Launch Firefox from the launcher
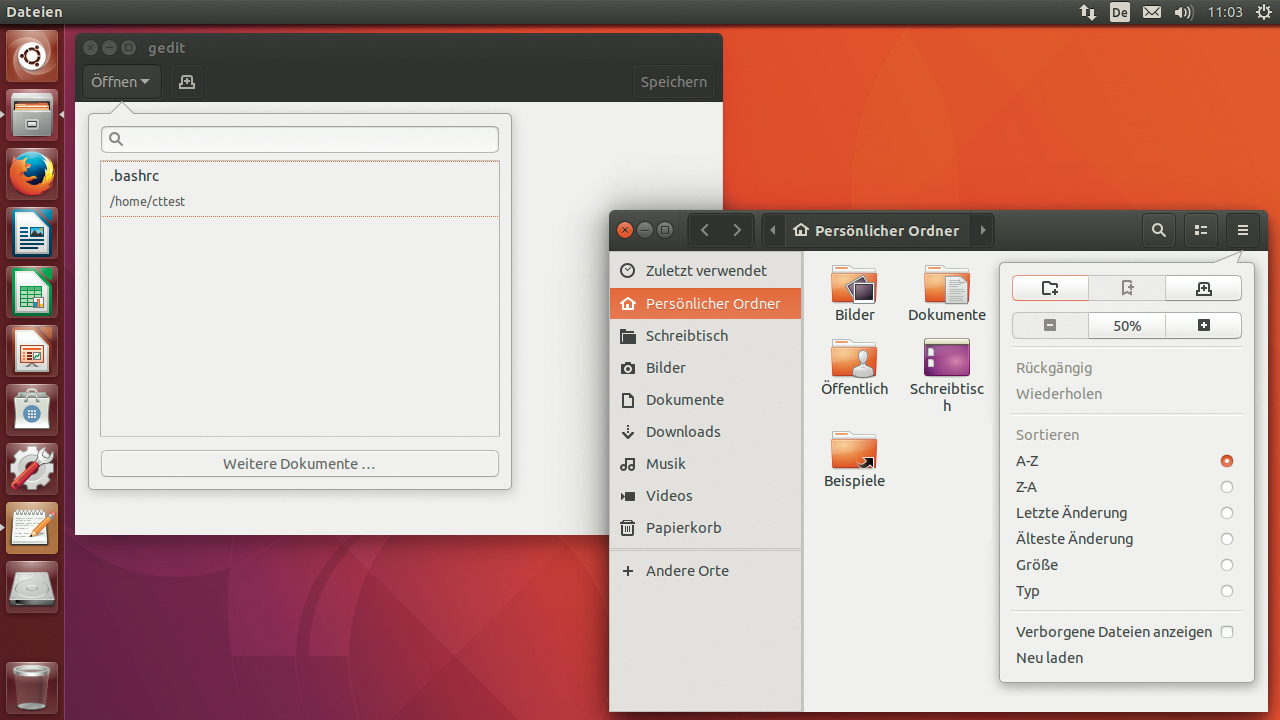 (x=33, y=175)
